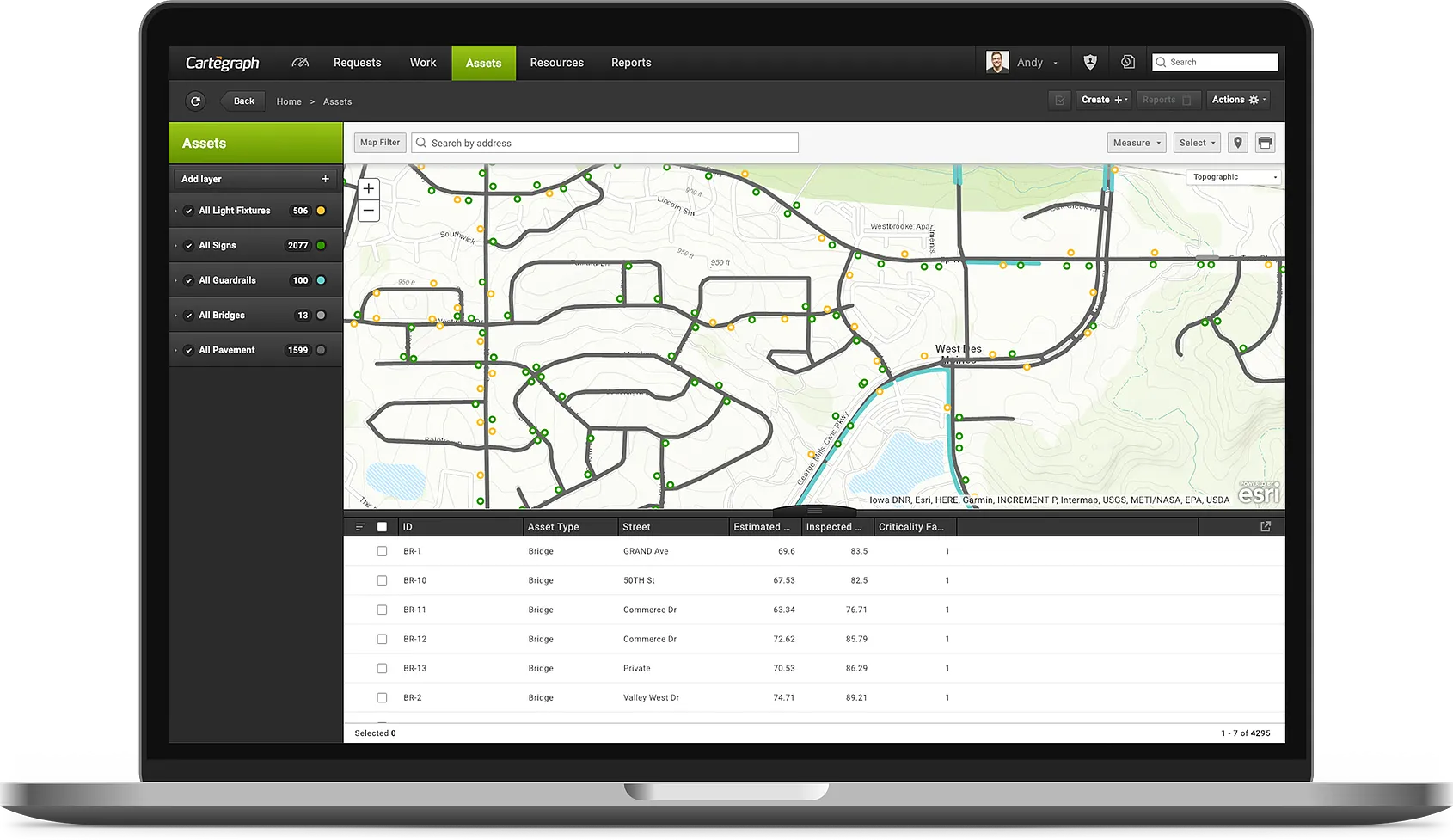Select the BR-12 row checkbox
Screen dimensions: 1453x840
[382, 639]
